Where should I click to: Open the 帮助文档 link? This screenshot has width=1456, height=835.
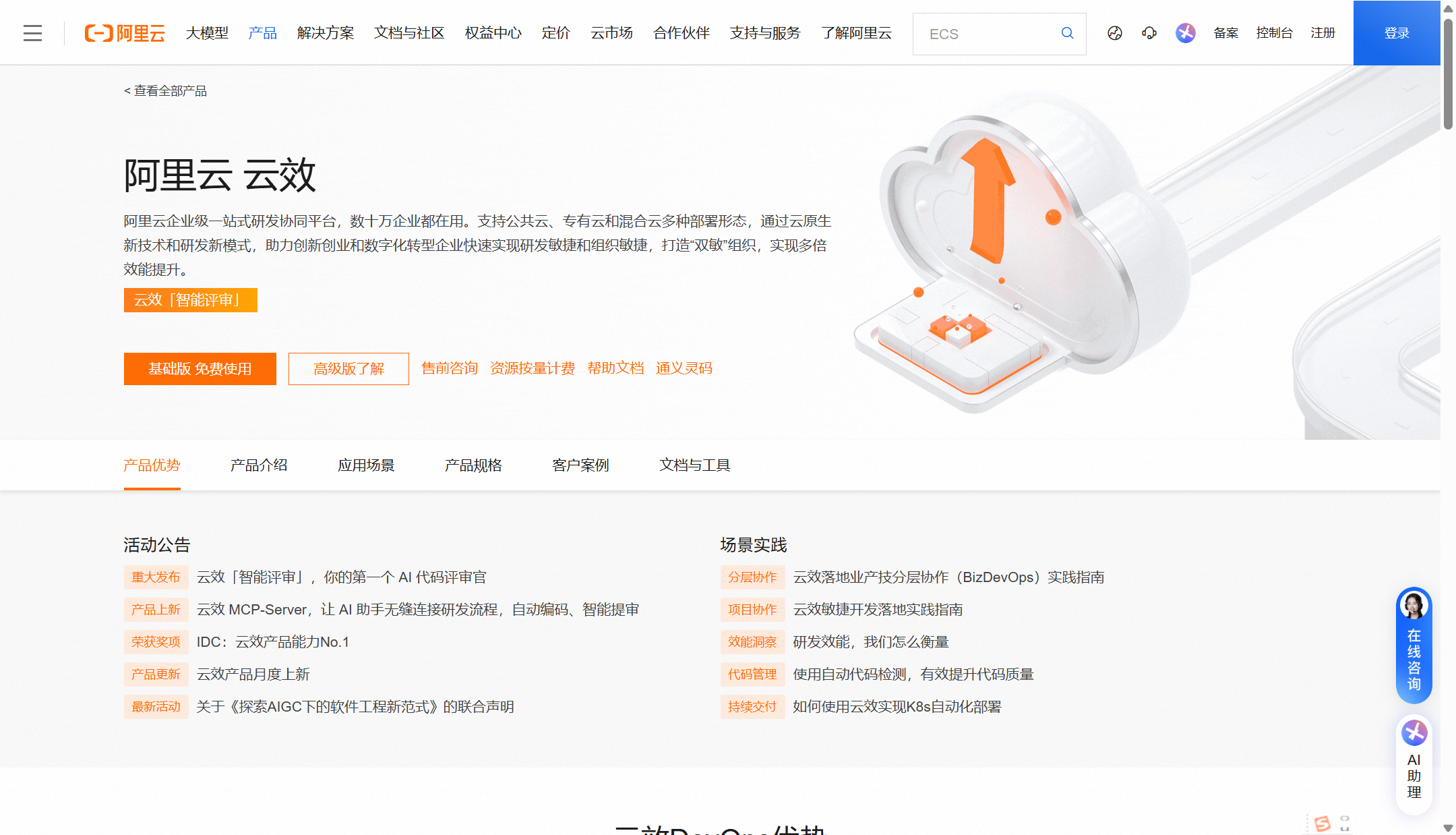pos(615,368)
